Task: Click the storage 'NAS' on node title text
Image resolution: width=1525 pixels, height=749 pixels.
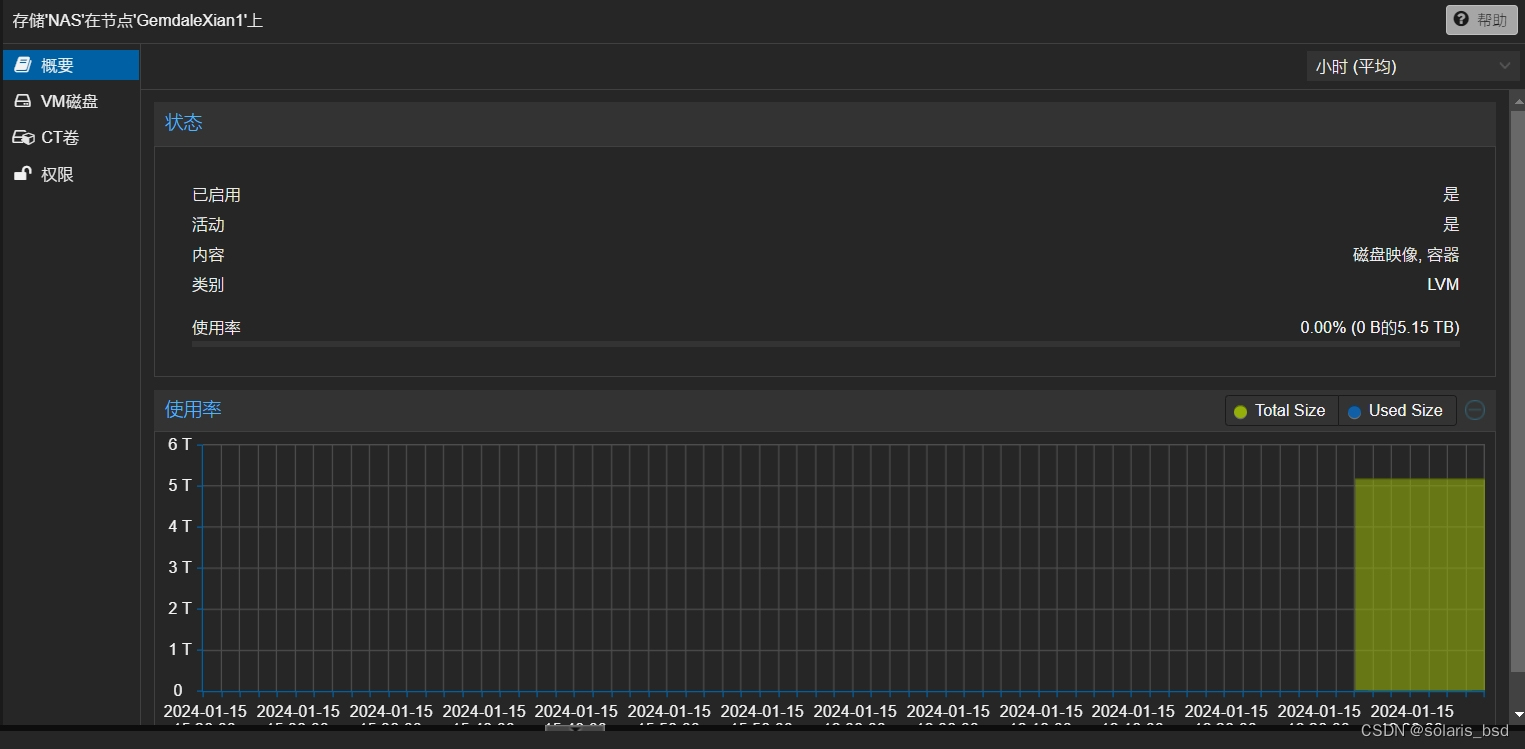Action: (138, 20)
